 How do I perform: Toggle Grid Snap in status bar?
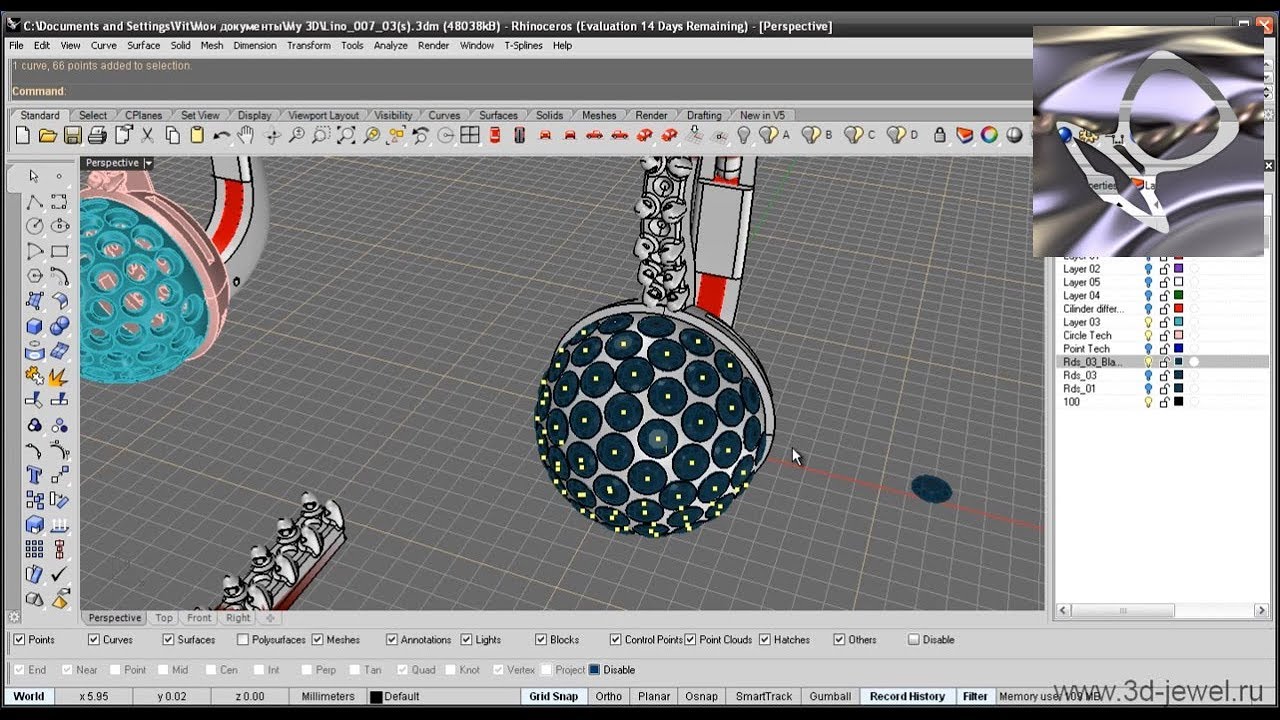coord(553,696)
